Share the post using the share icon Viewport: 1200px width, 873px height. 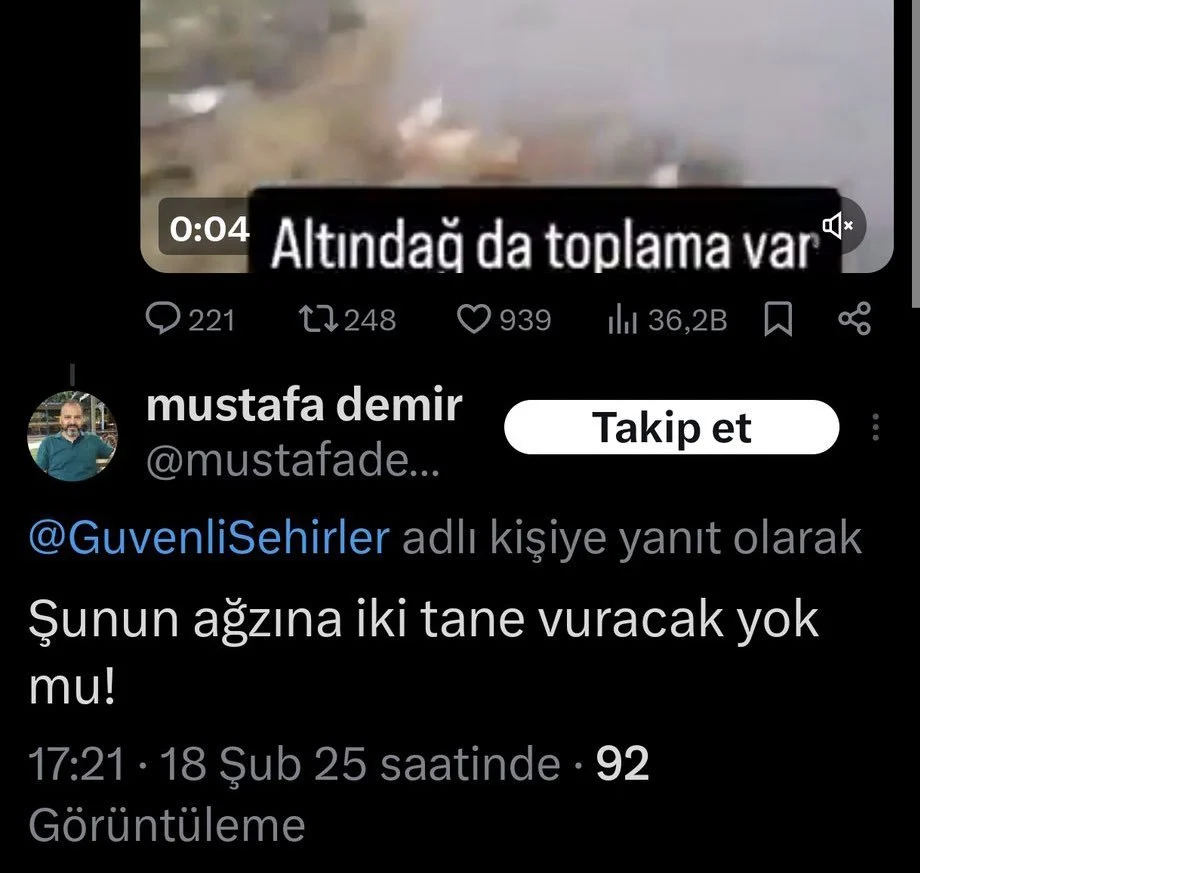pos(854,320)
